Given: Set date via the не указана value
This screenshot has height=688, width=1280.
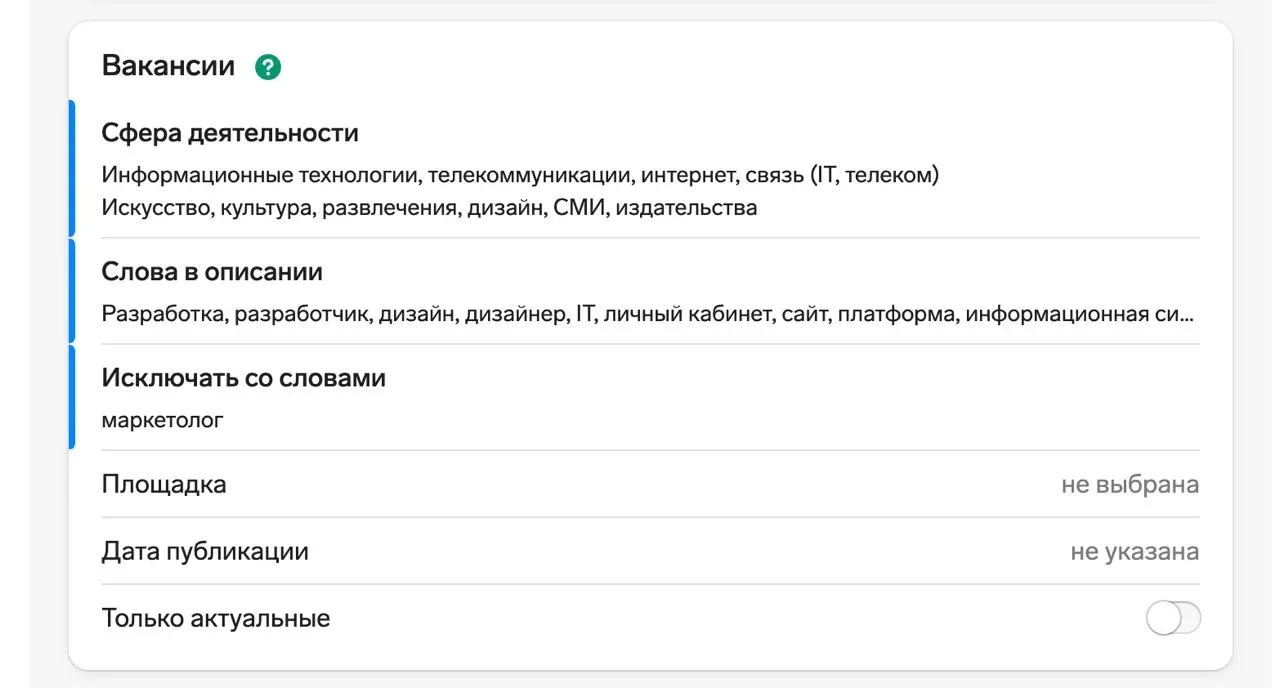Looking at the screenshot, I should [1134, 552].
